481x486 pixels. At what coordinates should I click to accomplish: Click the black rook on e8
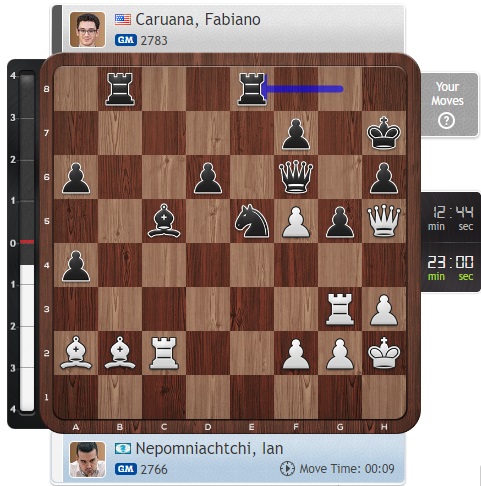(x=252, y=89)
